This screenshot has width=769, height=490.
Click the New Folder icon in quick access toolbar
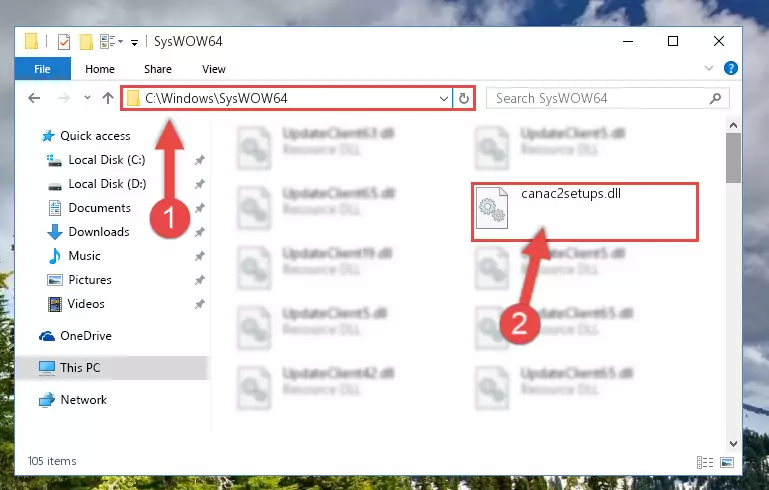pos(86,42)
